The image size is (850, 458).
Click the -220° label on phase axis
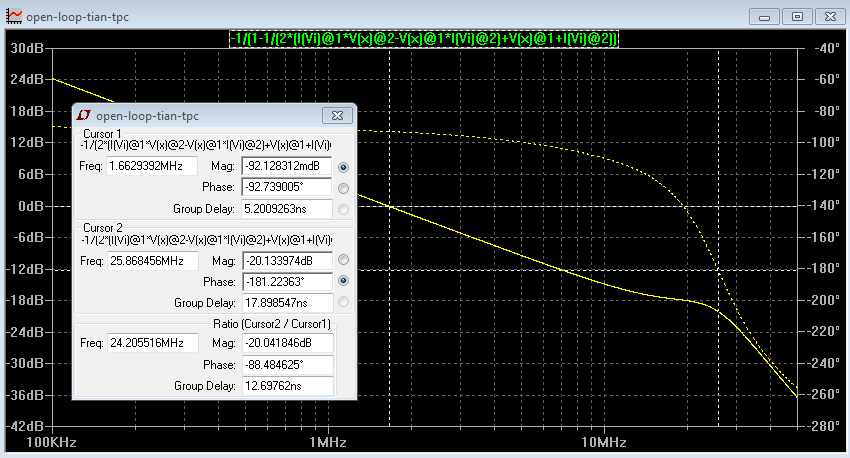(x=825, y=331)
